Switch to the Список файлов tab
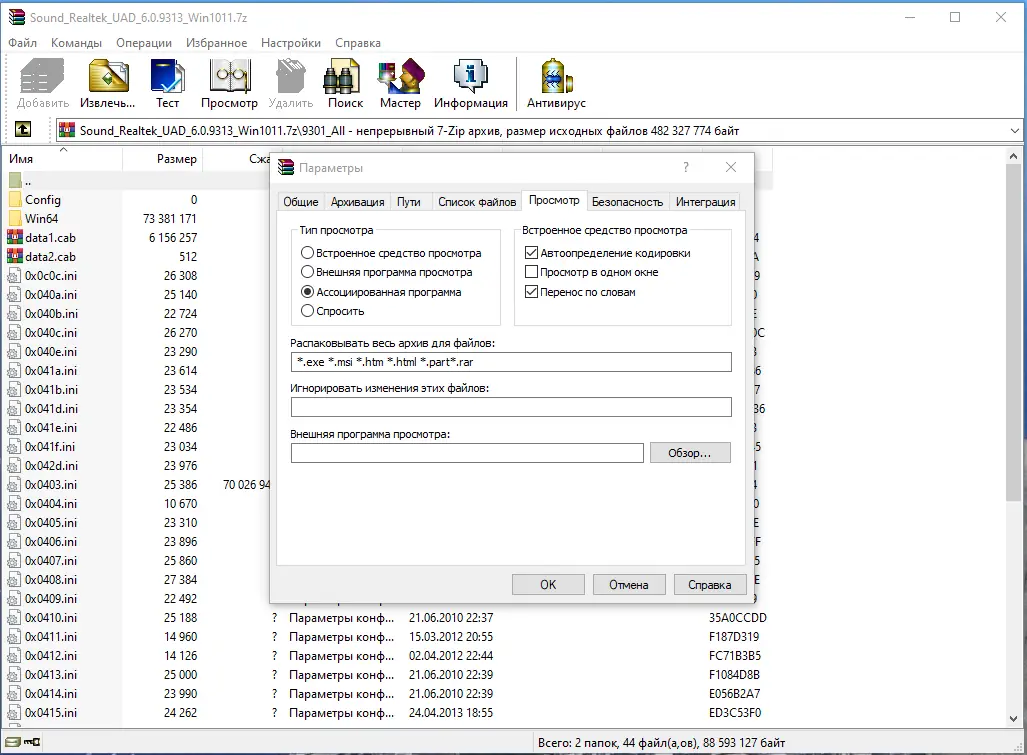The image size is (1027, 755). click(x=477, y=202)
